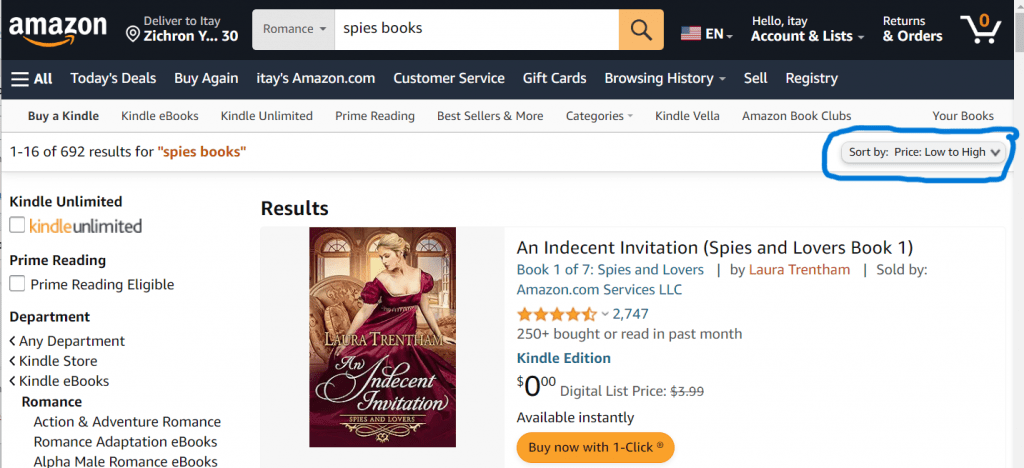The height and width of the screenshot is (468, 1024).
Task: Click the star rating of the book
Action: tap(556, 314)
